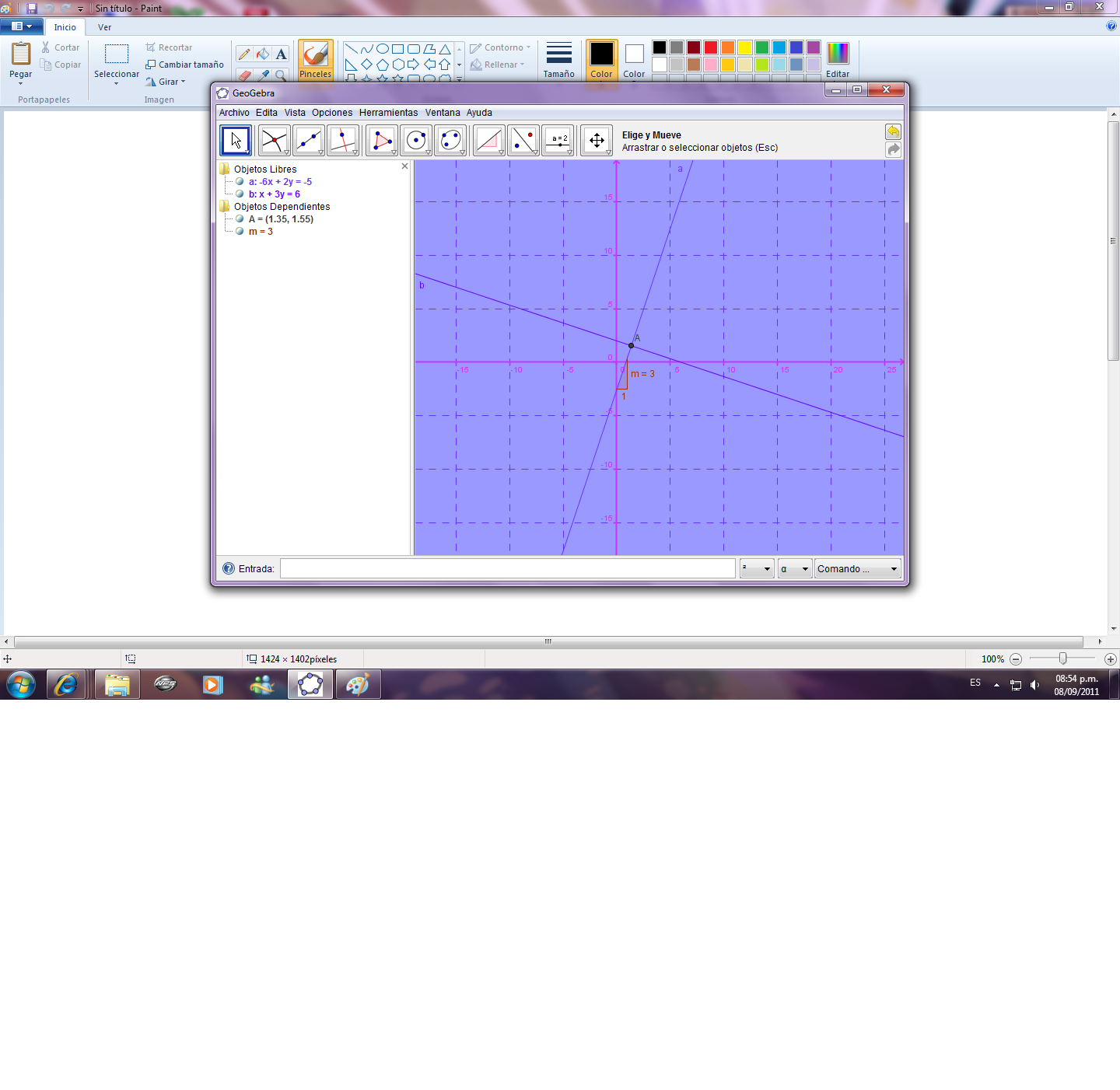The image size is (1120, 1090).
Task: Click the Paint zoom slider handle
Action: [1062, 659]
